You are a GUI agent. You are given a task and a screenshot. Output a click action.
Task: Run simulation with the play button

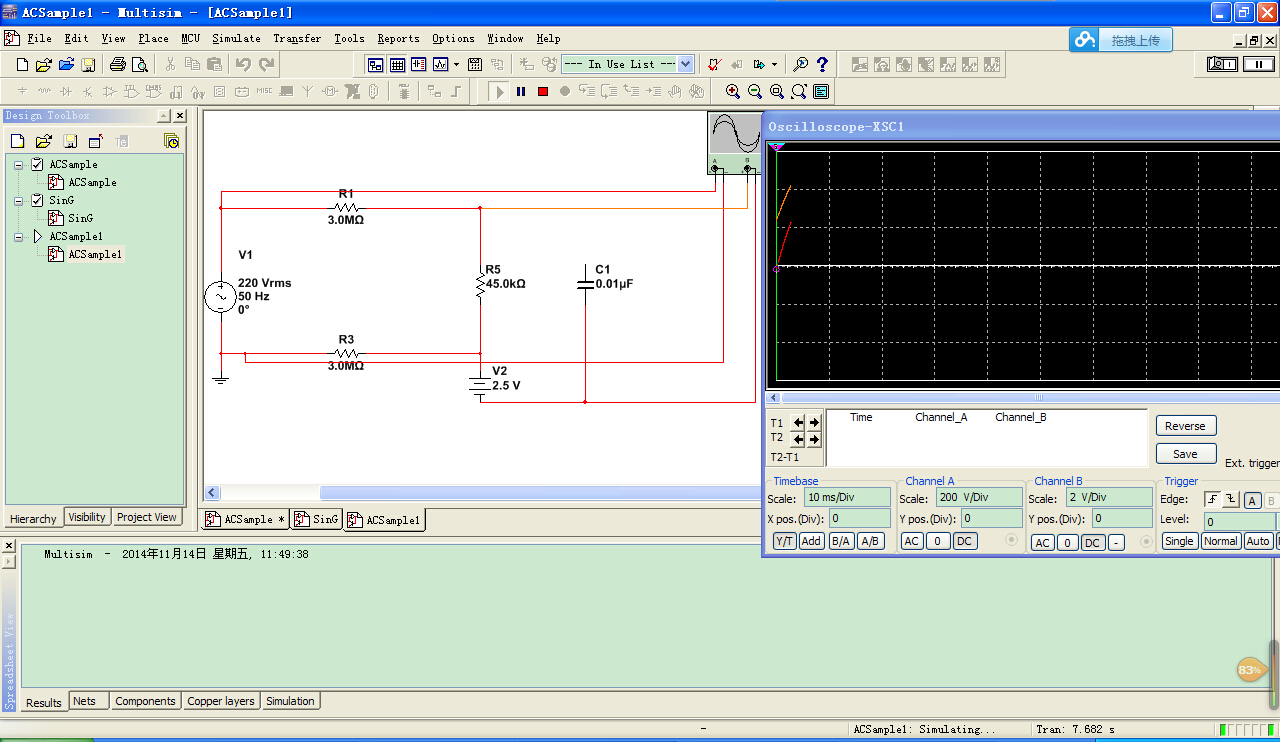[499, 91]
